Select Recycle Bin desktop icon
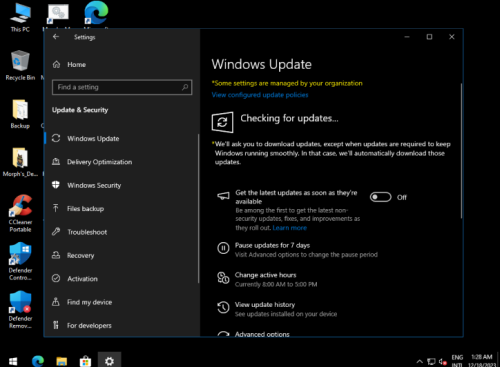 coord(20,65)
